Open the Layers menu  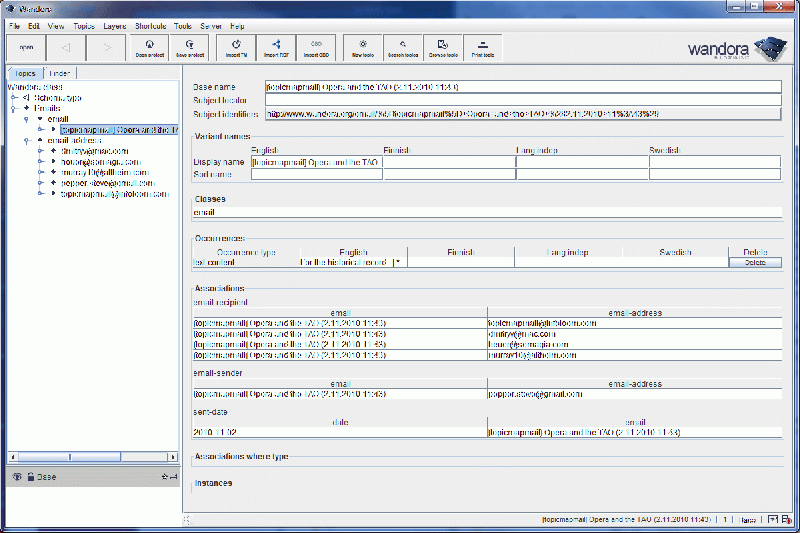pos(114,24)
